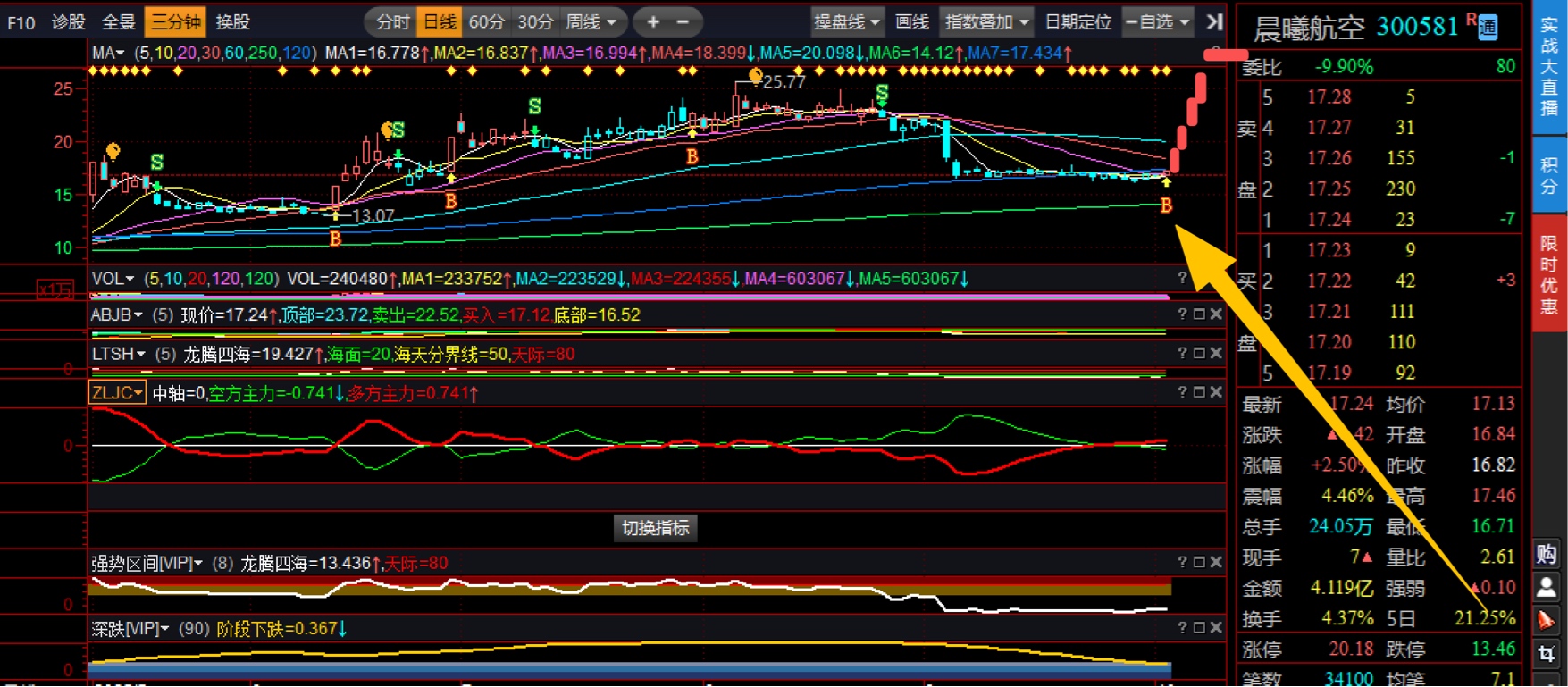
Task: Maximize the LTSH indicator panel
Action: pyautogui.click(x=1199, y=354)
